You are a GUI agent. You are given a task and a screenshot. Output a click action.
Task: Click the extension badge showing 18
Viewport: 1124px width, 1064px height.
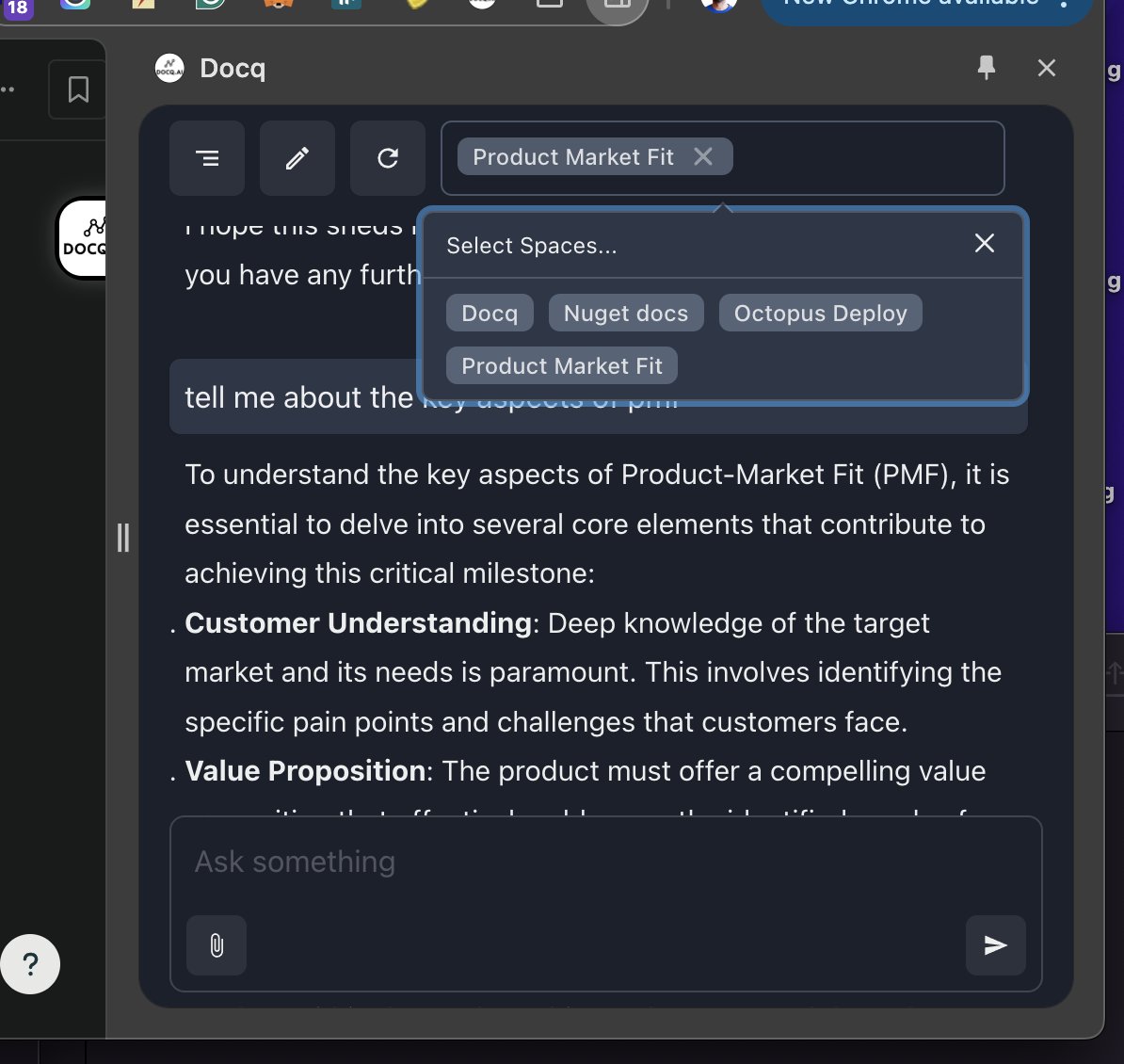[x=18, y=8]
